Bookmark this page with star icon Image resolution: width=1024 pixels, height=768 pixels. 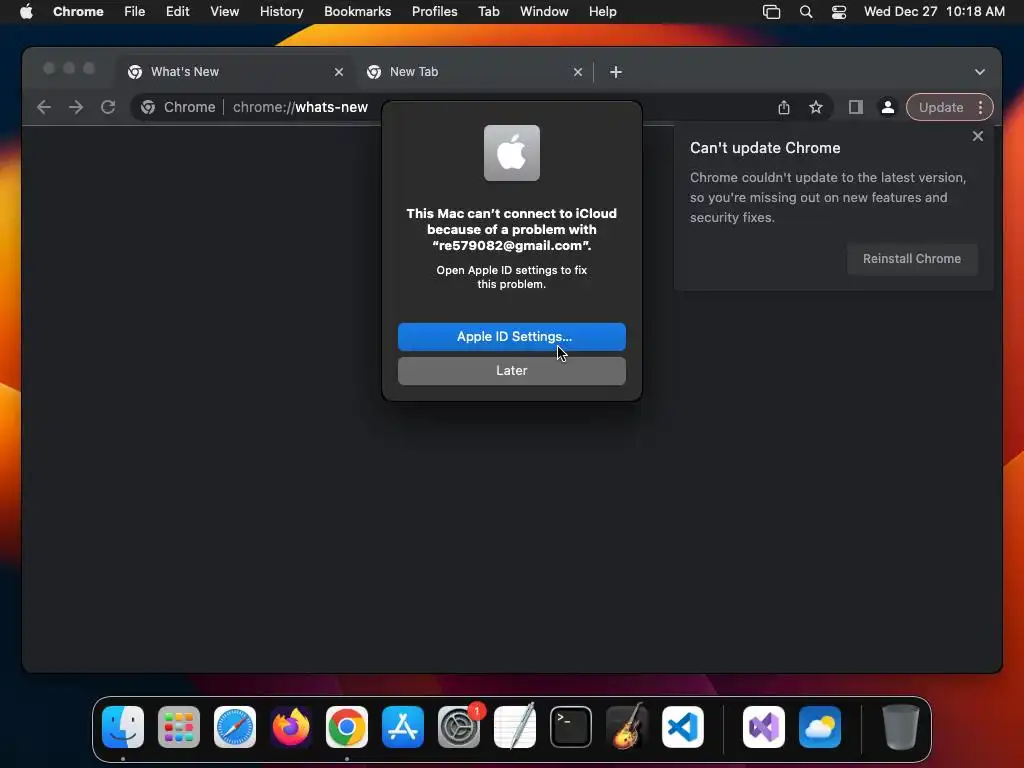click(816, 107)
